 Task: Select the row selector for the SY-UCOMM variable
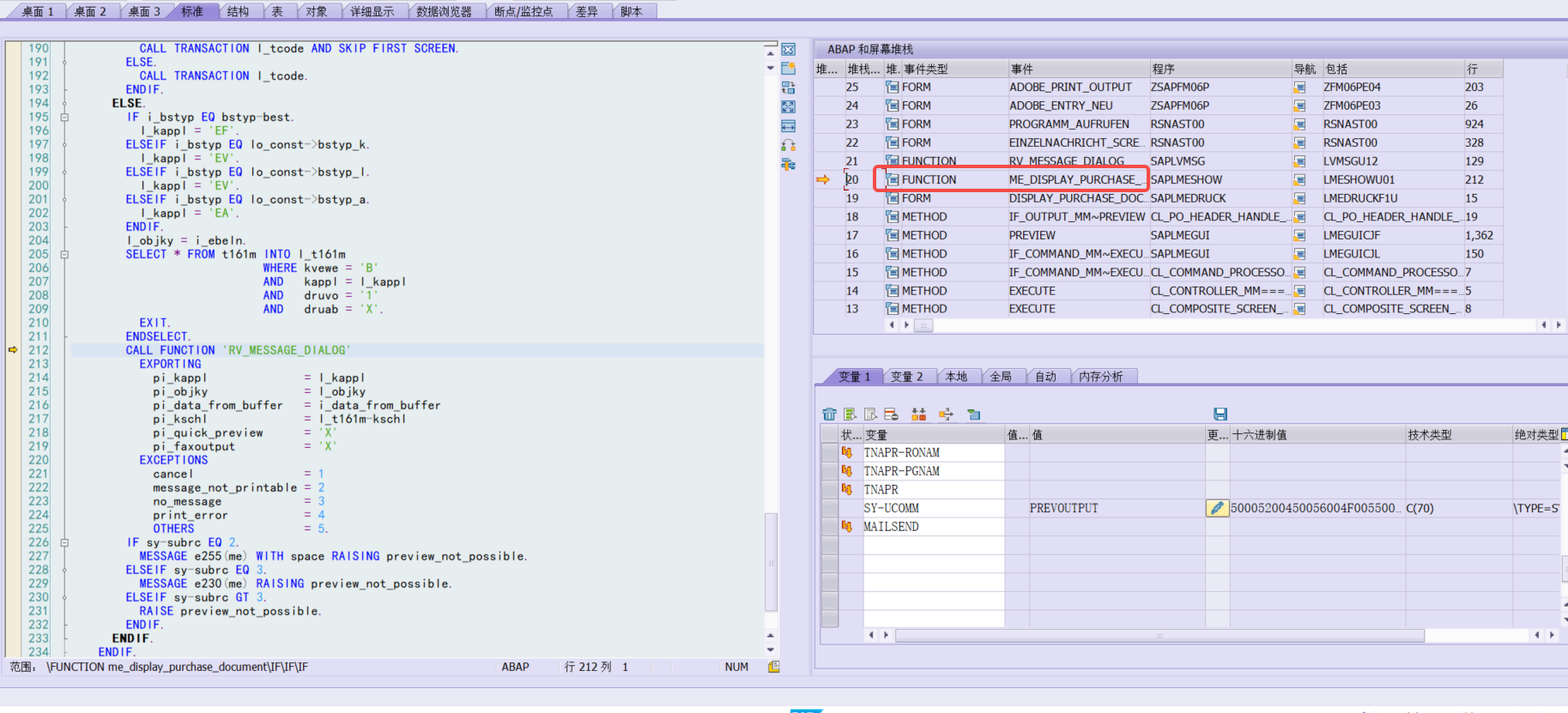click(829, 508)
